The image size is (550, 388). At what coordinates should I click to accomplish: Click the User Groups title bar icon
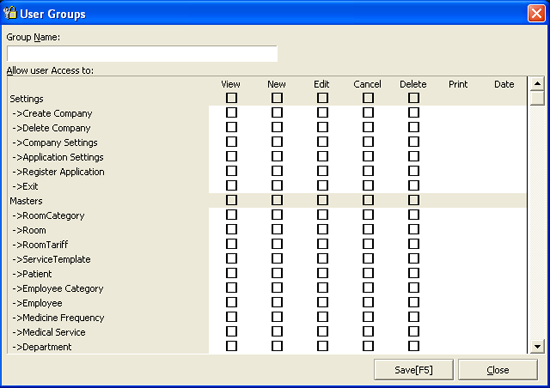pos(10,13)
